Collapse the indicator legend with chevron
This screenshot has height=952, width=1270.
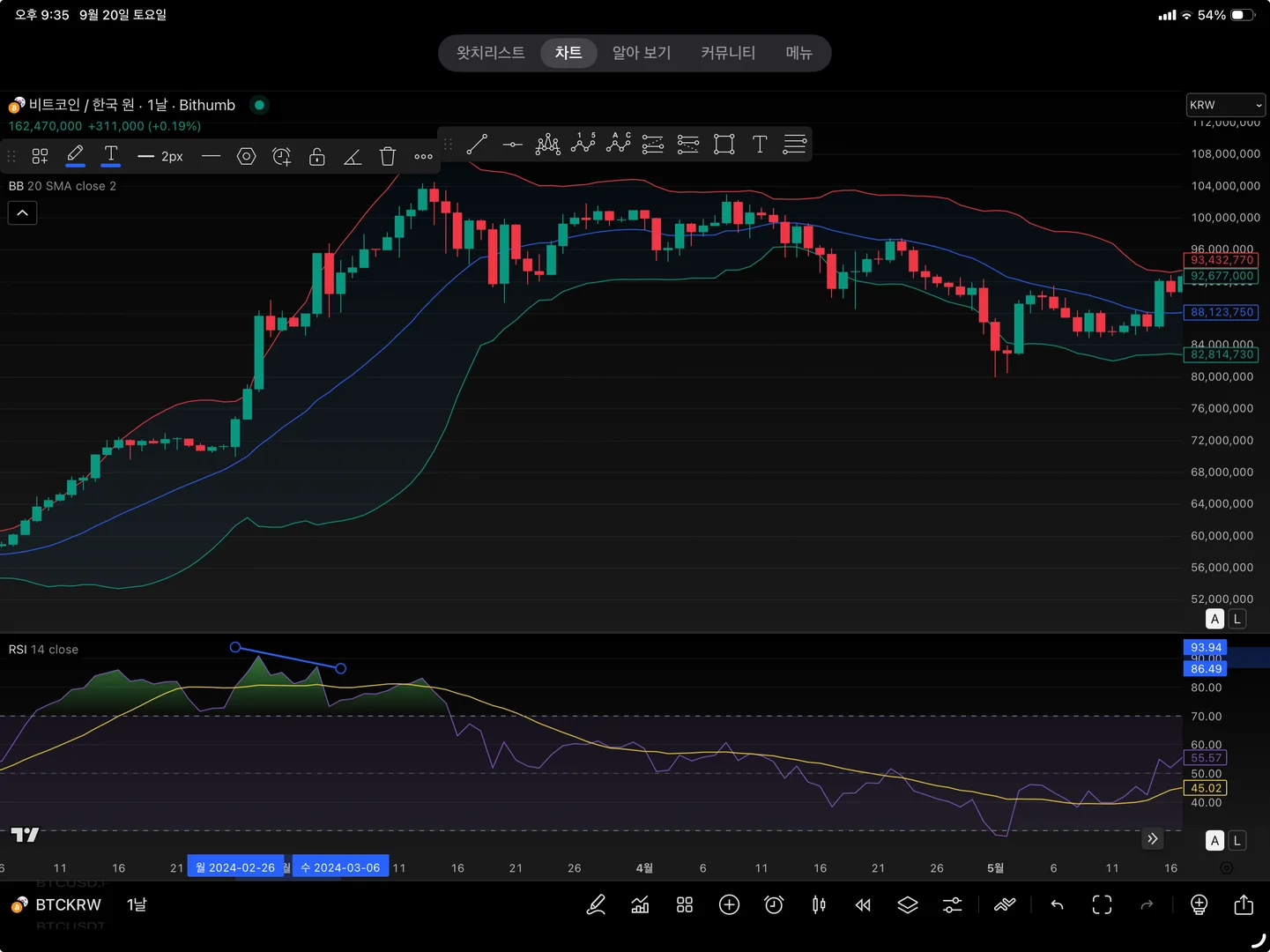click(x=23, y=213)
